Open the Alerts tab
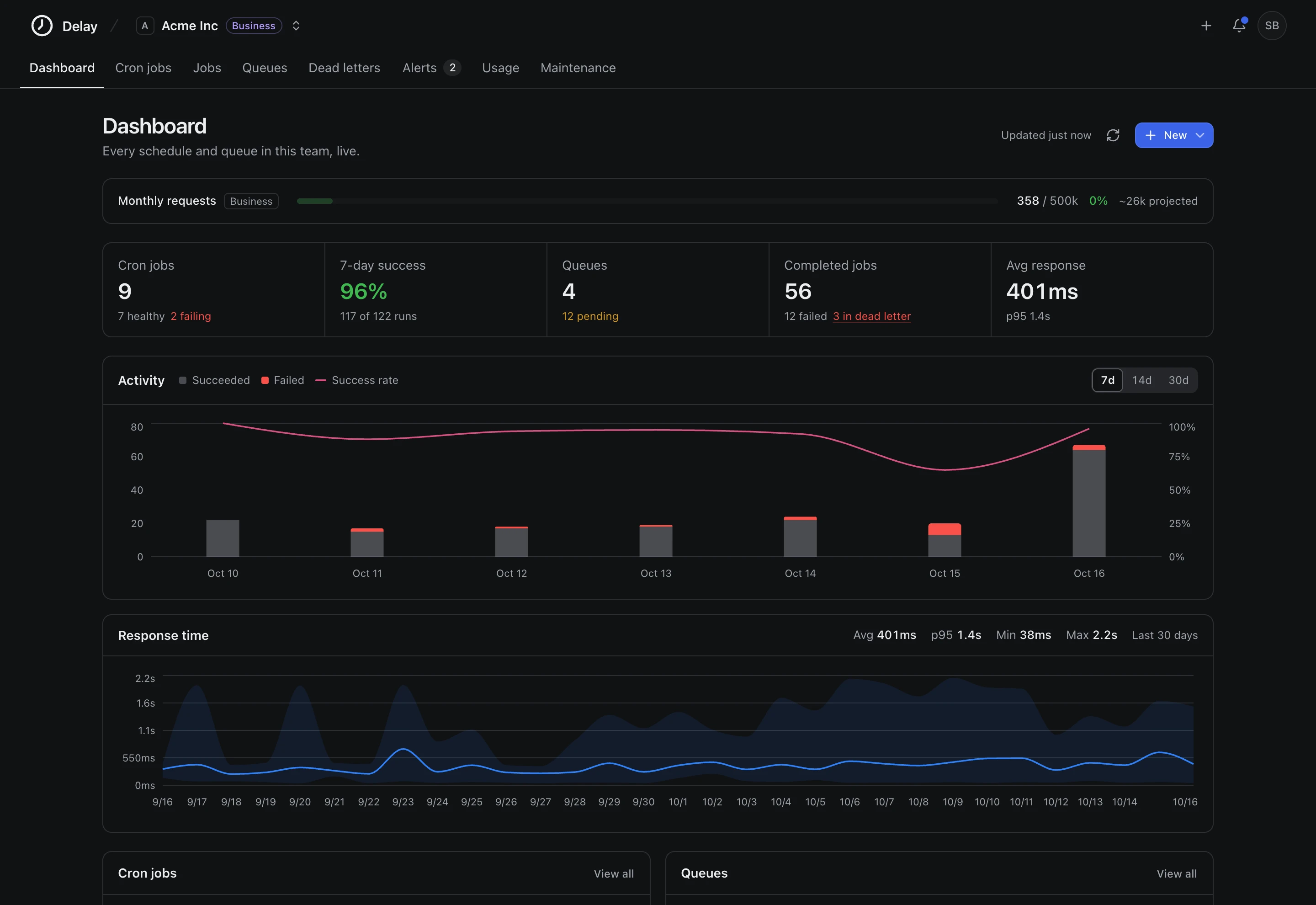Viewport: 1316px width, 905px height. (x=431, y=68)
